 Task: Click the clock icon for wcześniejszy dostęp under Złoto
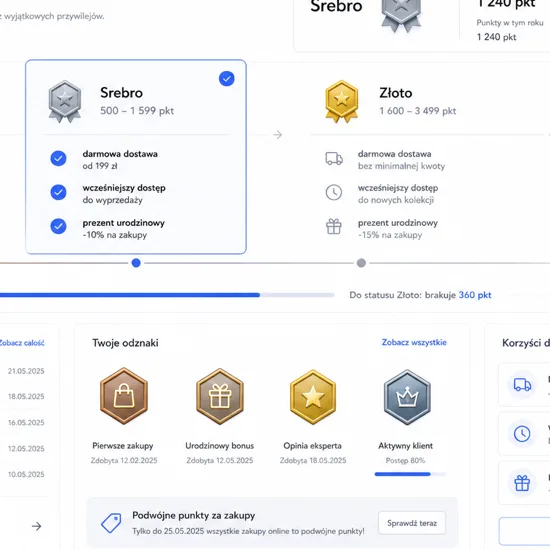point(334,193)
